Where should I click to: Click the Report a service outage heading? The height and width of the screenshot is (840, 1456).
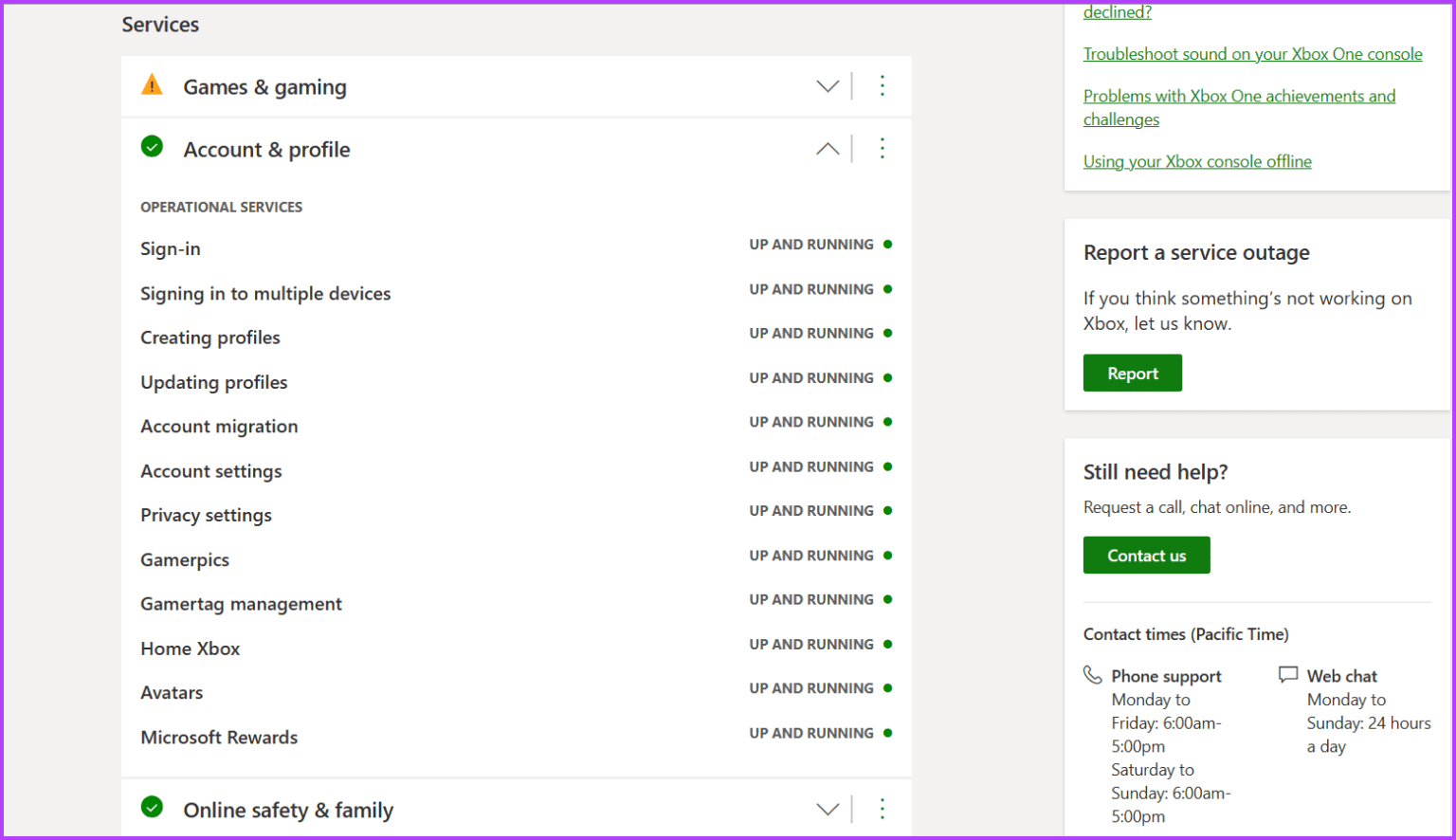click(1196, 253)
